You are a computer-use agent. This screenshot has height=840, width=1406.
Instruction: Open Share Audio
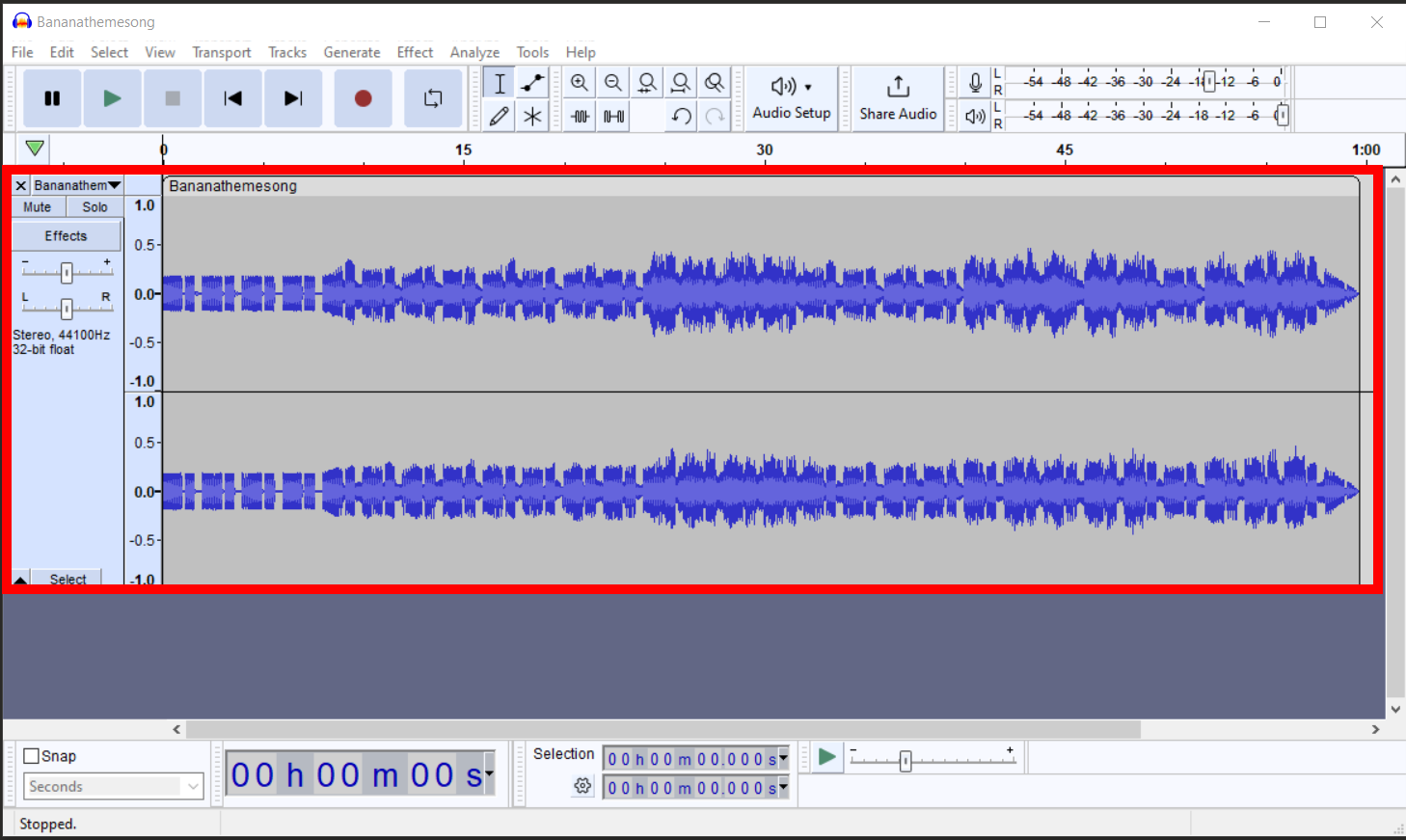click(897, 96)
